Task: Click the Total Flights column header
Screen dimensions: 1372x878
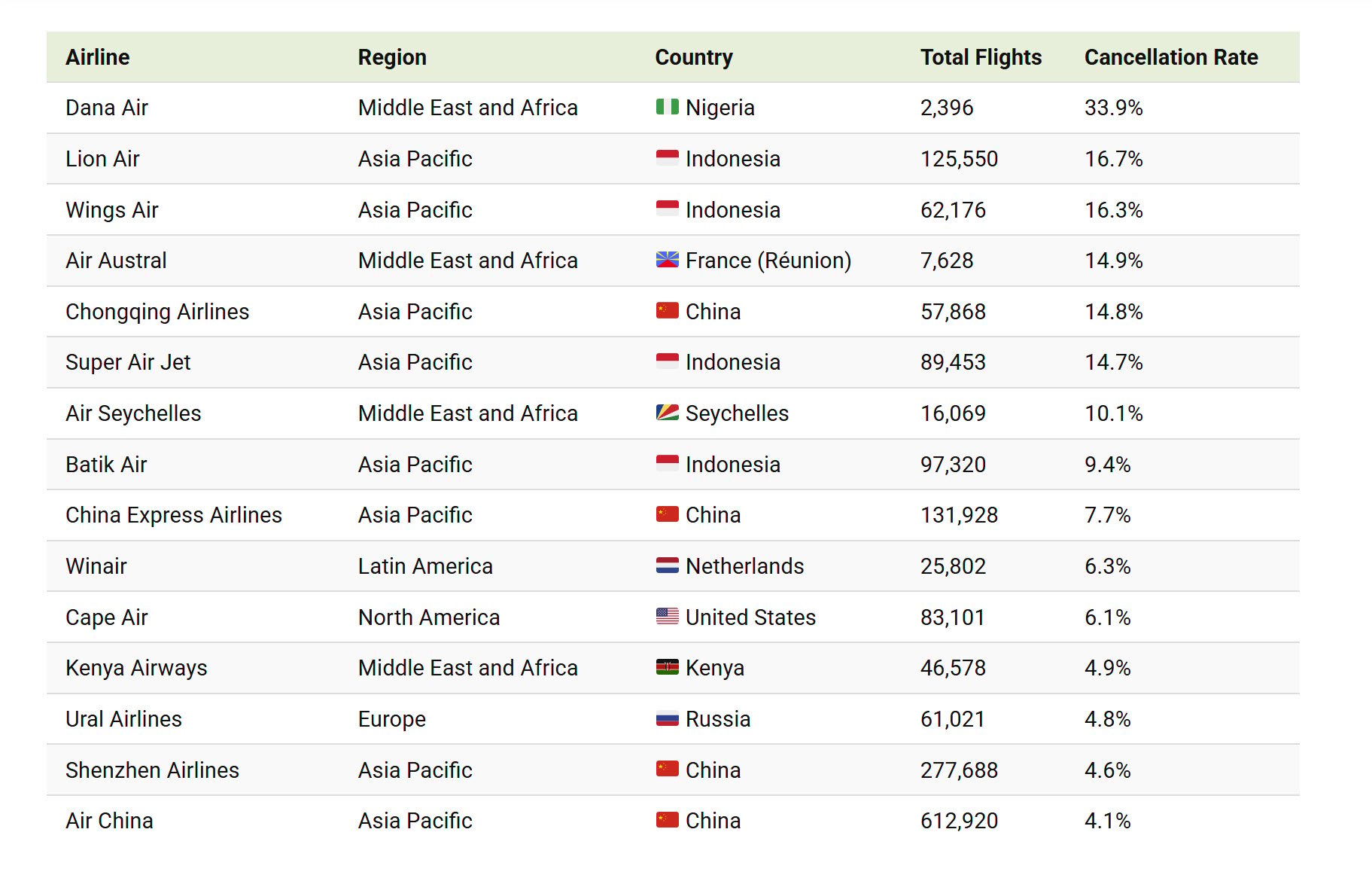Action: click(x=981, y=57)
